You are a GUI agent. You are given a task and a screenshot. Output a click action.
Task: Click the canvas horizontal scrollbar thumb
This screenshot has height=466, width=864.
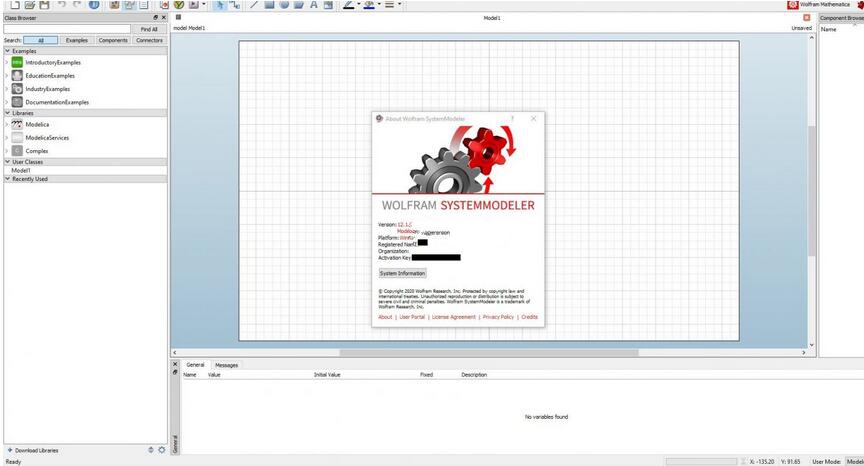pyautogui.click(x=489, y=353)
